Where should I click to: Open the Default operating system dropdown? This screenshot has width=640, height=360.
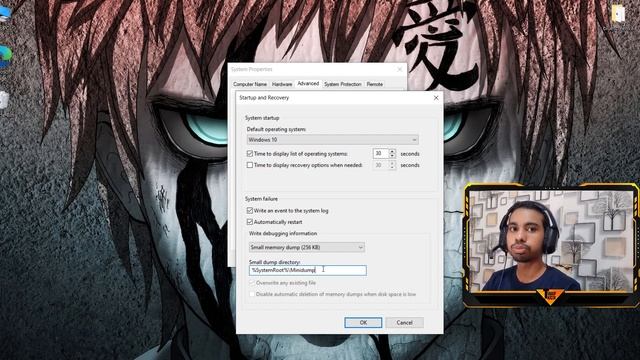(333, 140)
